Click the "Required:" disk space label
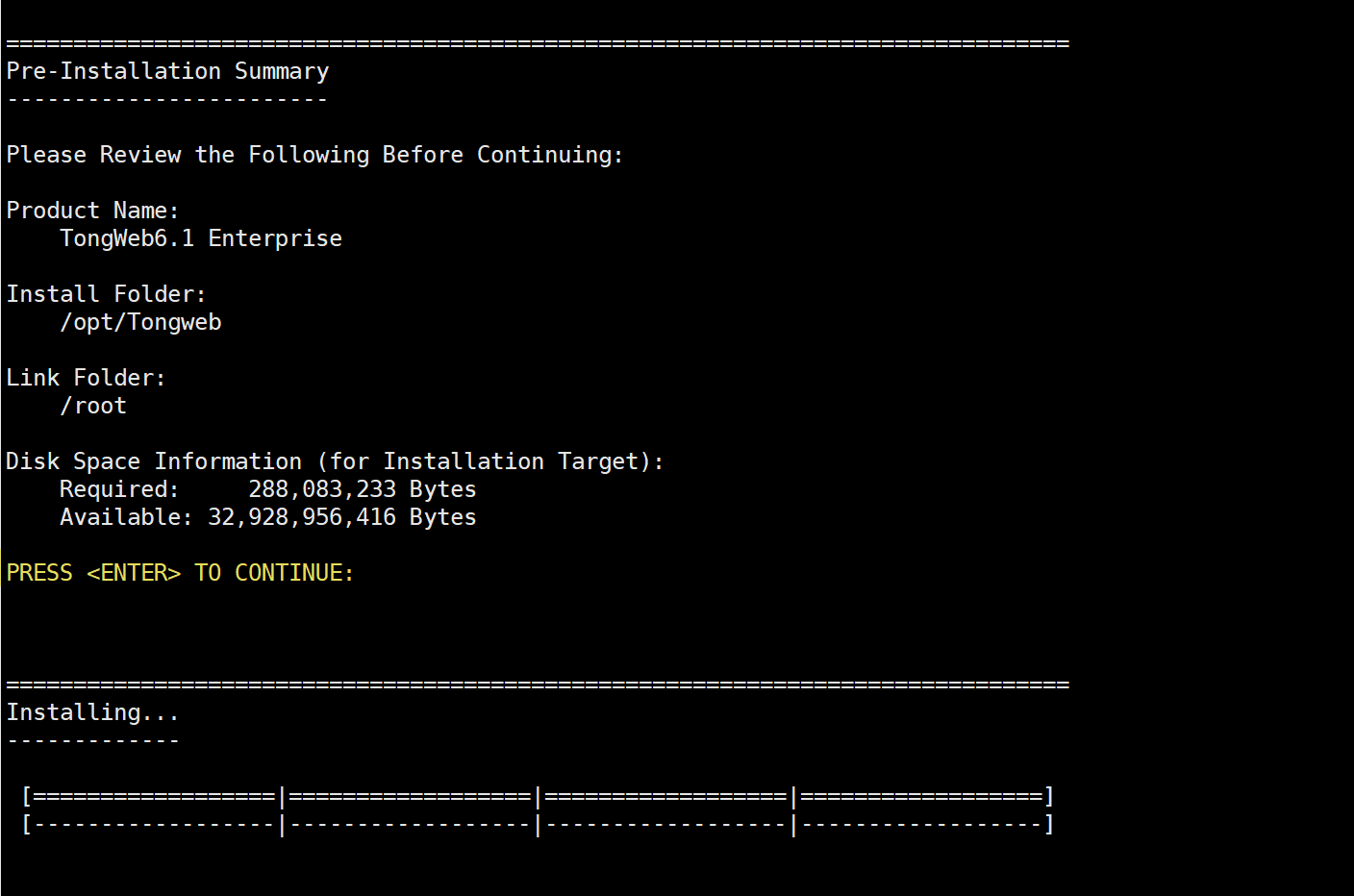This screenshot has height=896, width=1354. pyautogui.click(x=119, y=490)
